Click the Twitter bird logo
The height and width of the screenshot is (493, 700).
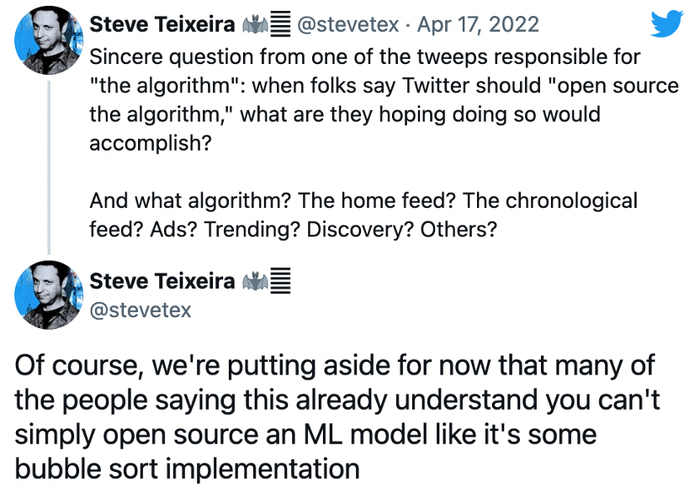[665, 27]
